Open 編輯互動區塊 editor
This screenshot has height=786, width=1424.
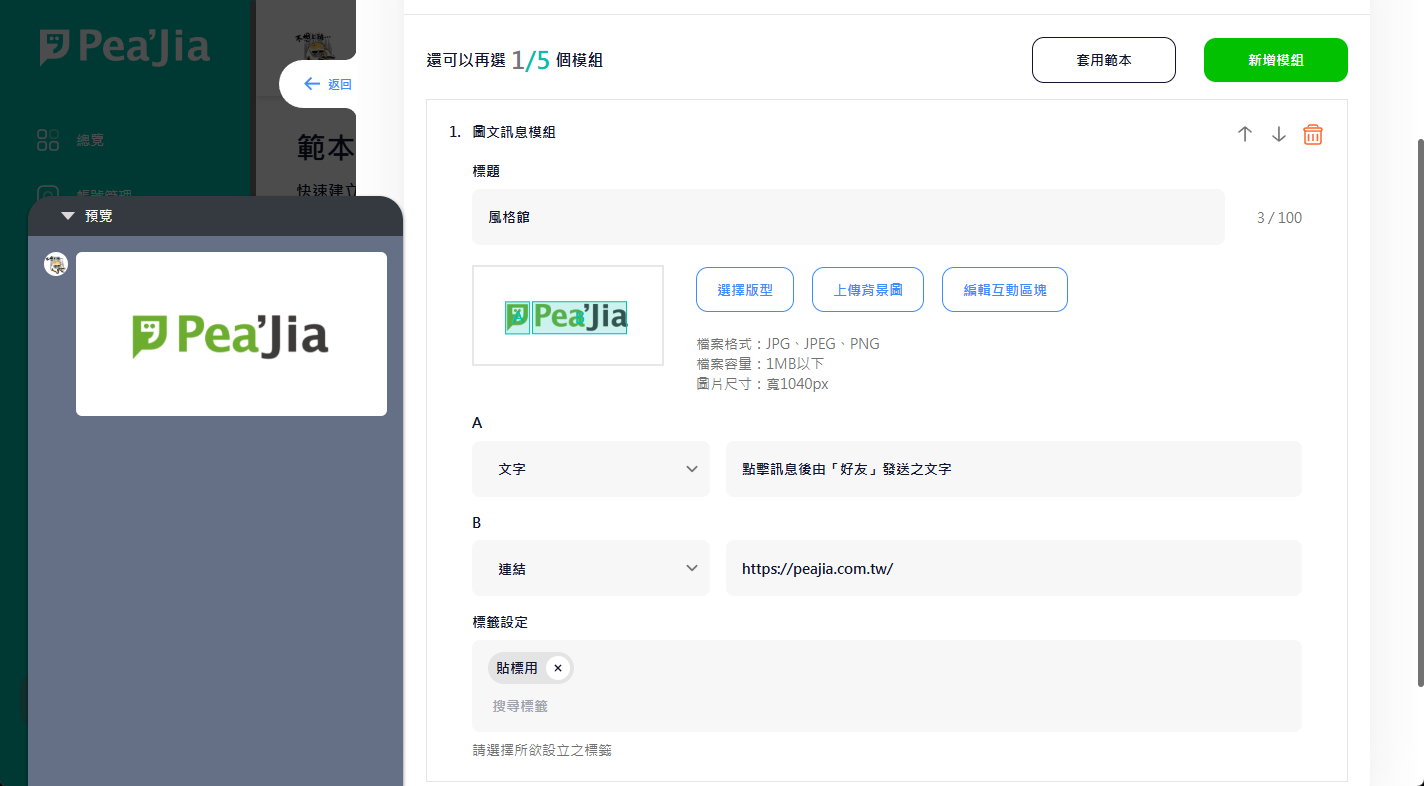(x=1004, y=290)
